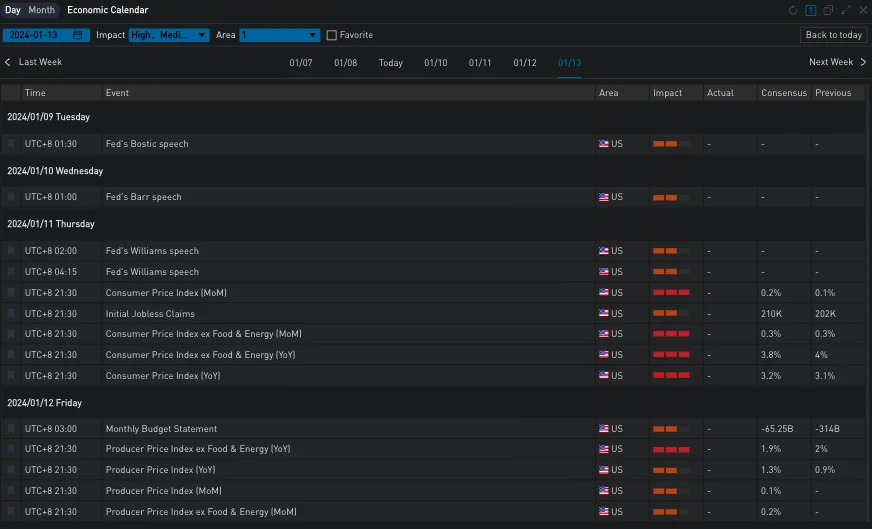Click the calendar icon in date field
872x529 pixels.
click(77, 35)
